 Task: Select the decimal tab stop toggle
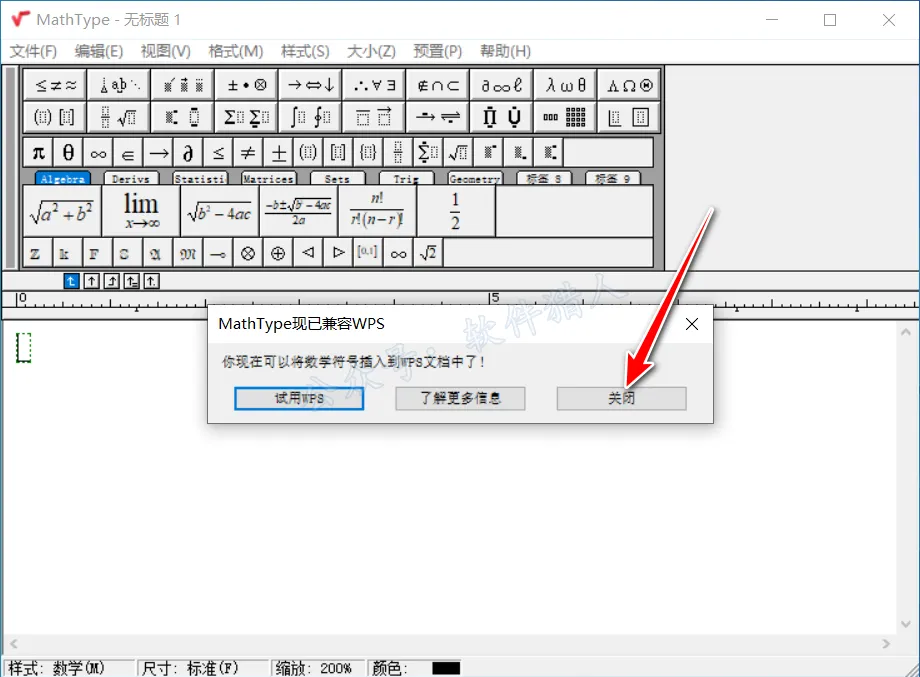(x=151, y=282)
